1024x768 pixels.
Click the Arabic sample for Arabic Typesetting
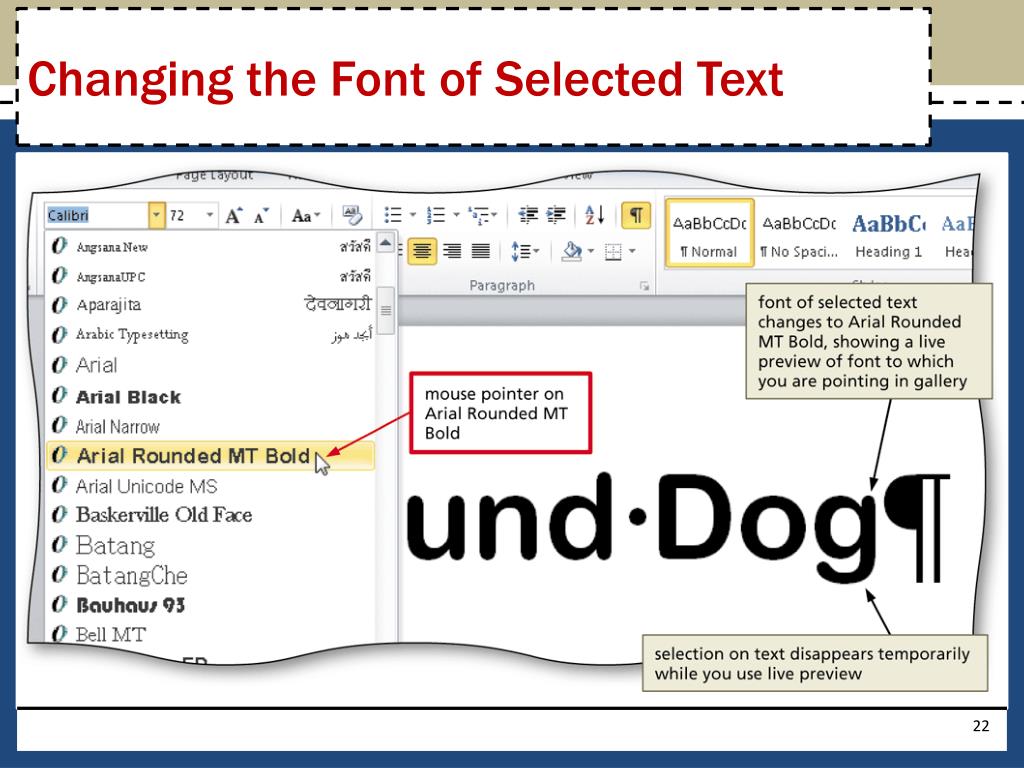(351, 335)
